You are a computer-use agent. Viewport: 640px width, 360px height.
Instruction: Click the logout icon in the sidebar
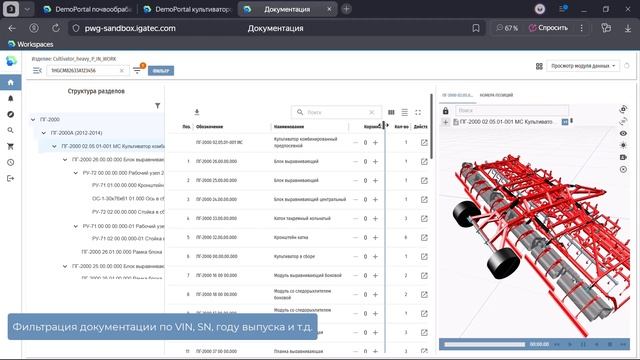(11, 178)
